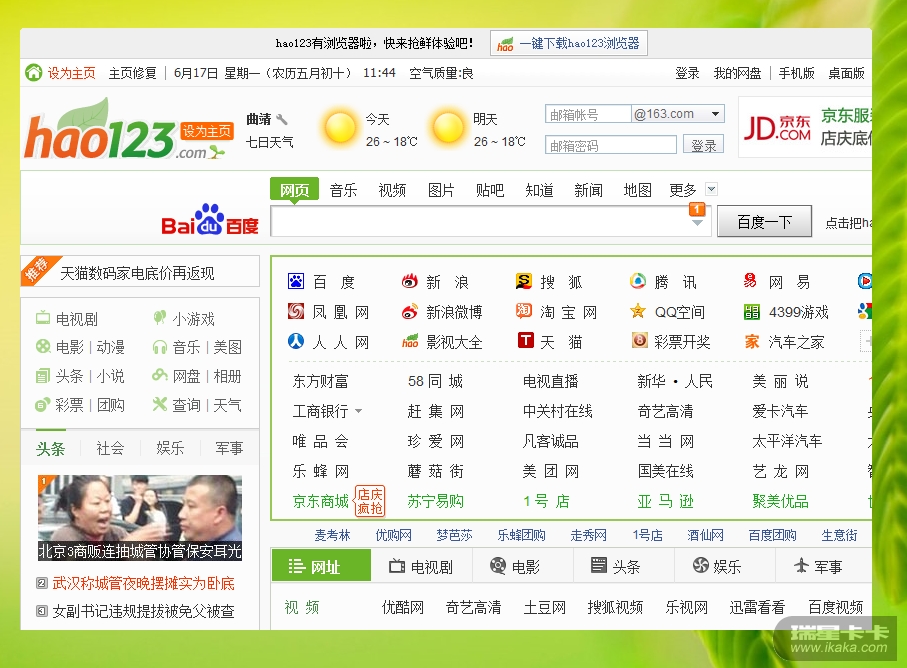907x668 pixels.
Task: Open the 手机版 link
Action: [796, 73]
